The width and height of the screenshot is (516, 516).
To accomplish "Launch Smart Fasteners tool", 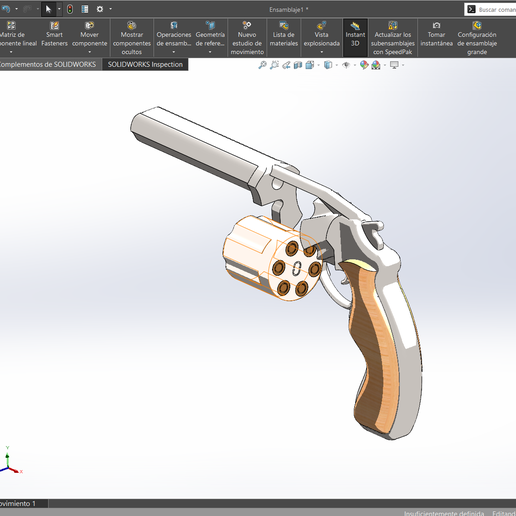I will (x=54, y=34).
